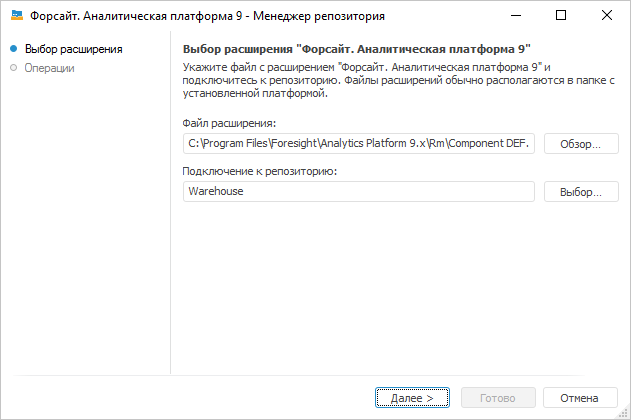The height and width of the screenshot is (420, 631).
Task: Click the disabled Готово button
Action: click(498, 397)
